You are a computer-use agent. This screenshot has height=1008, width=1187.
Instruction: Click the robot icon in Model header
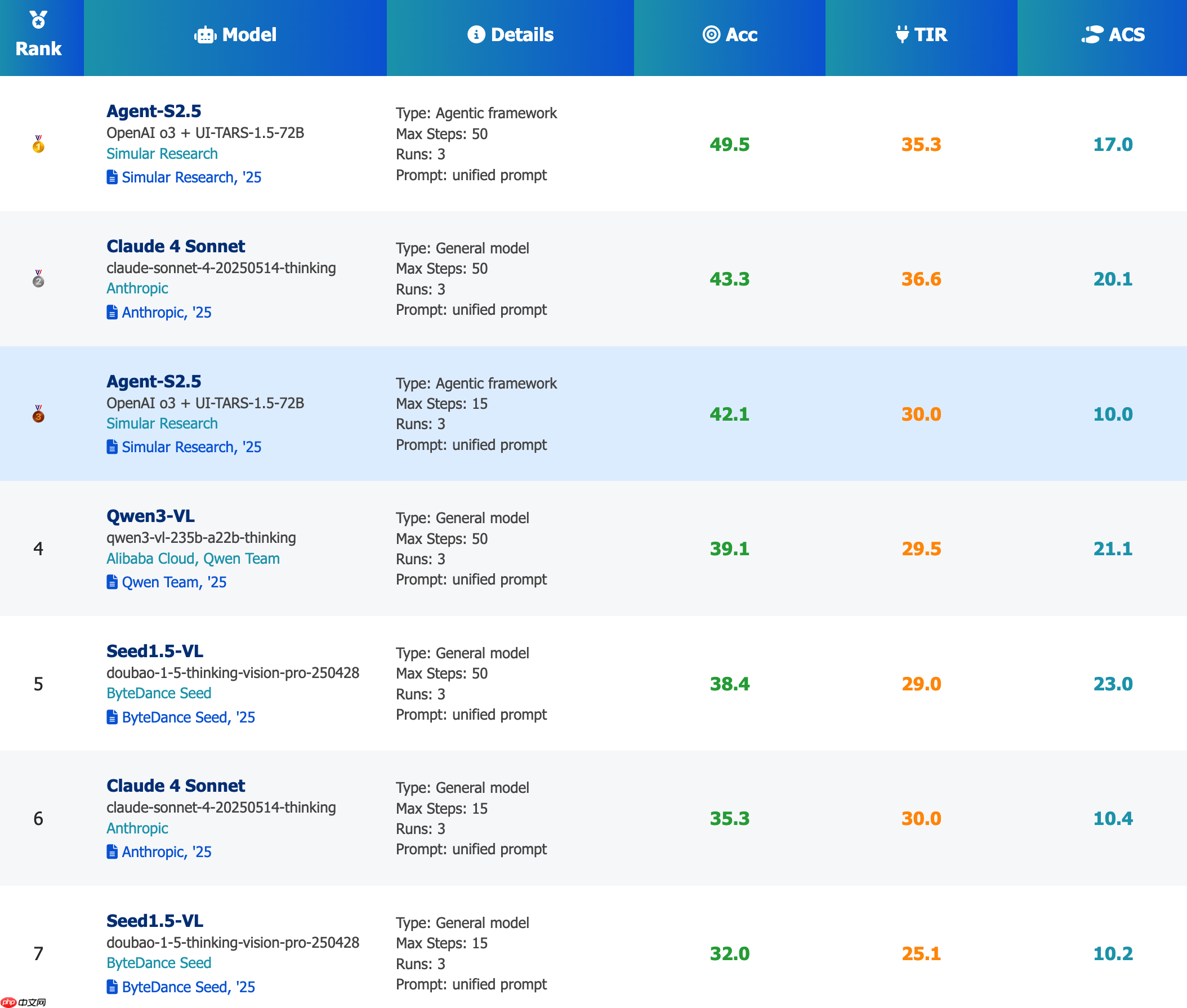(x=205, y=35)
